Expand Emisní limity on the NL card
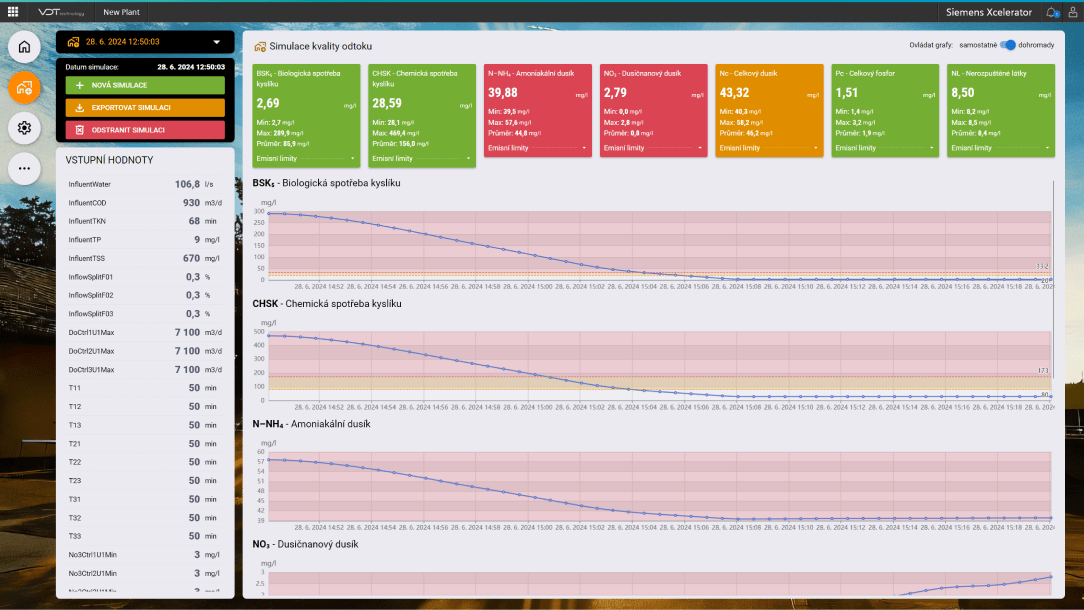The height and width of the screenshot is (610, 1084). tap(1001, 148)
